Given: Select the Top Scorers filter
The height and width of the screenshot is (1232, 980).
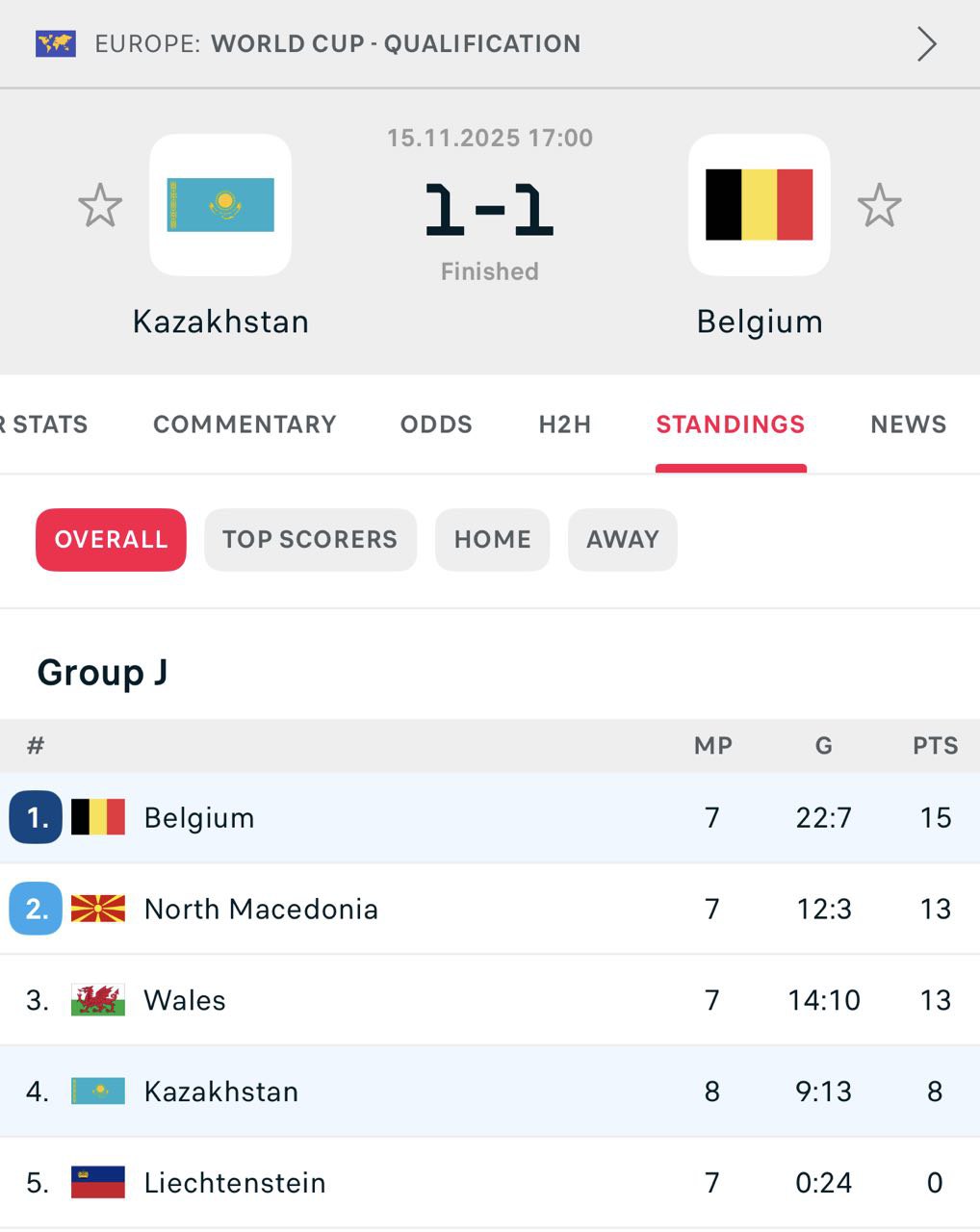Looking at the screenshot, I should (x=310, y=539).
